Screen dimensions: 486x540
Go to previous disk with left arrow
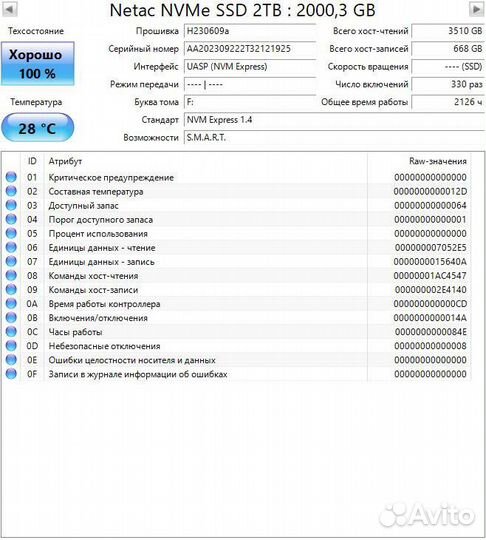click(x=10, y=9)
